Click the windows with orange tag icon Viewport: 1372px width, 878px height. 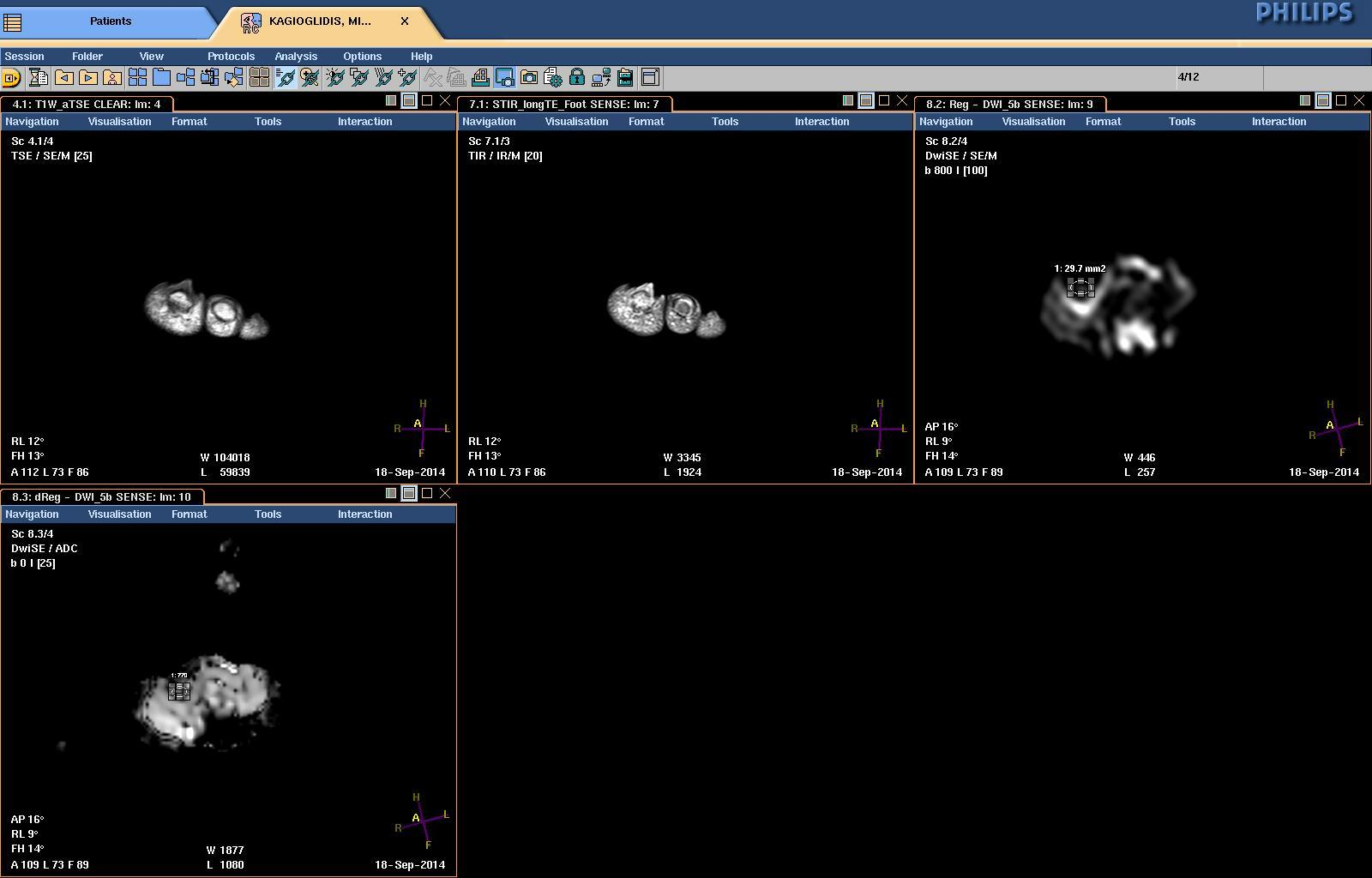(x=233, y=78)
